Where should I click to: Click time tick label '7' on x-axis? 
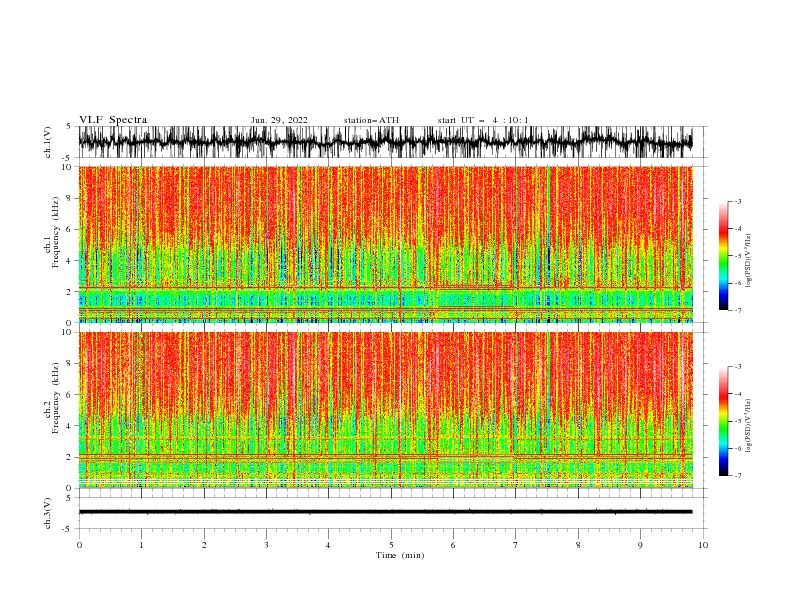pyautogui.click(x=516, y=545)
